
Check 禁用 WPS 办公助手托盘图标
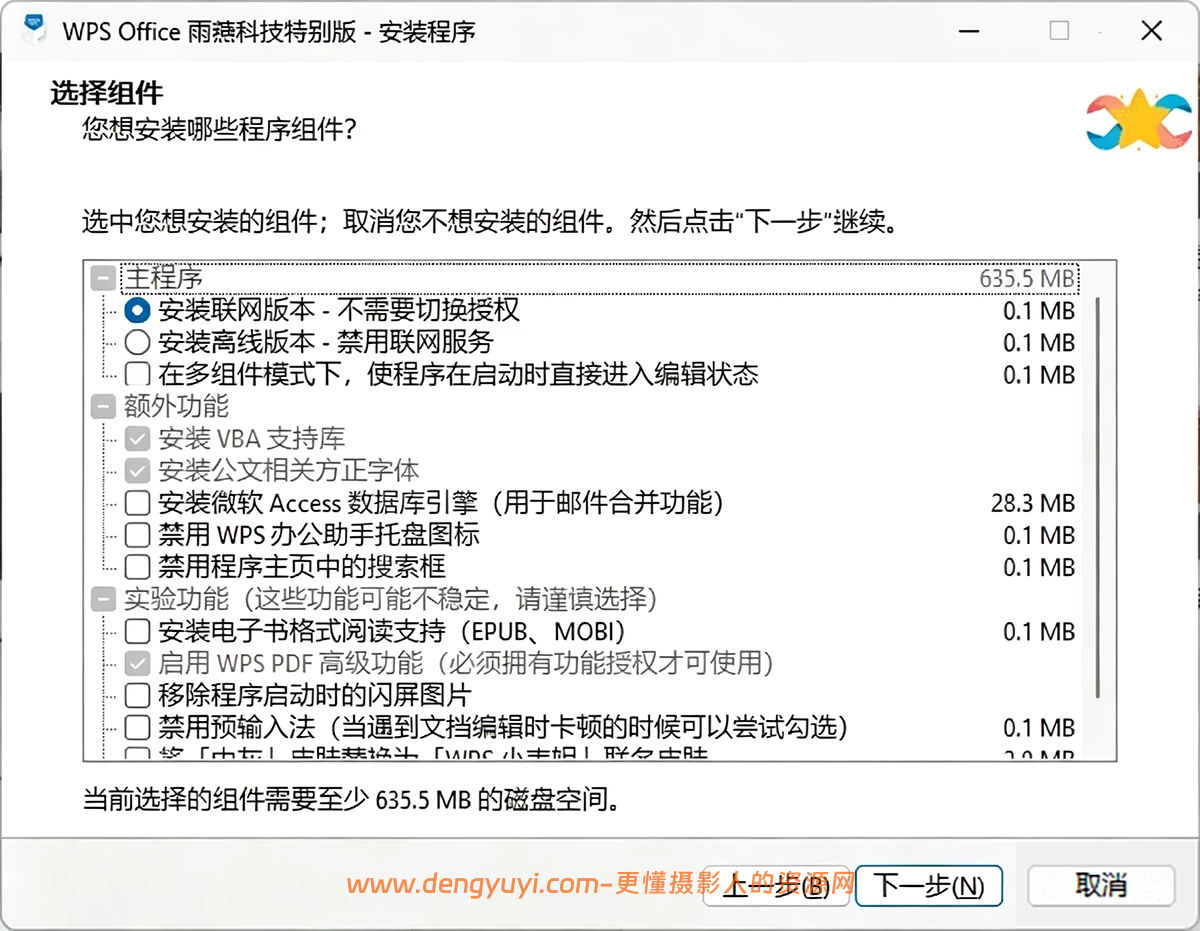click(137, 535)
